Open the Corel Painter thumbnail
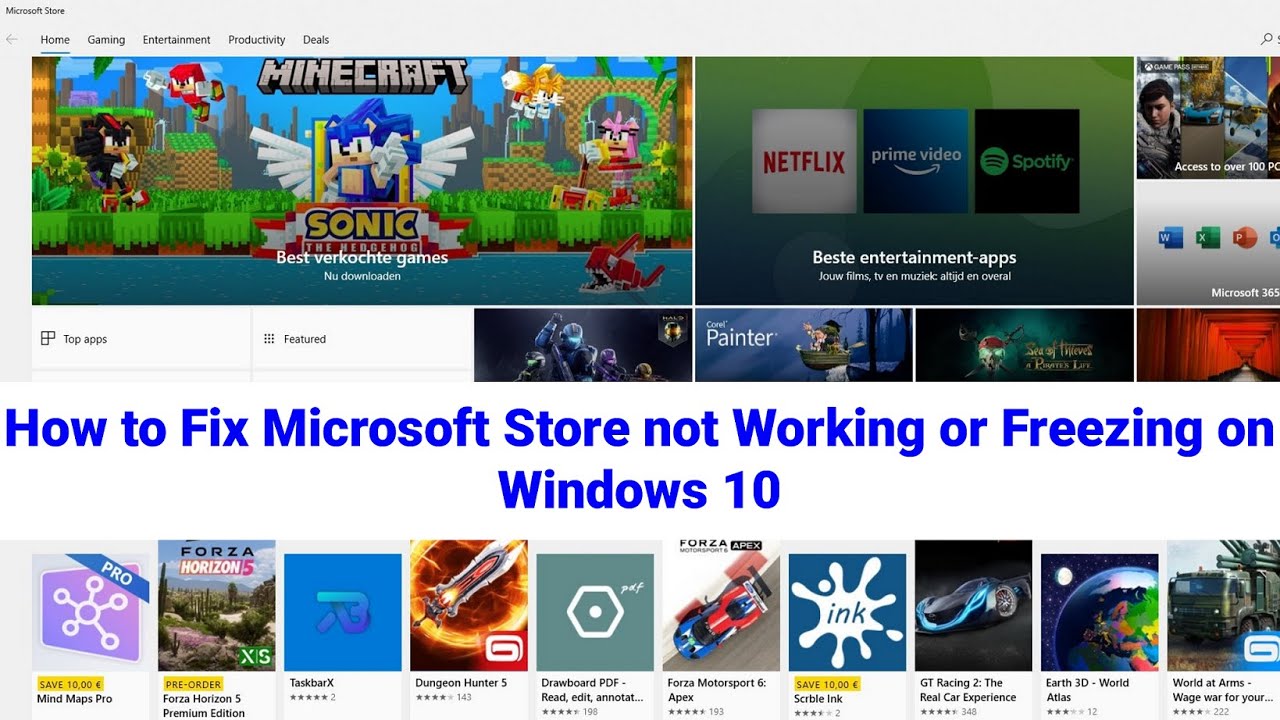 804,345
